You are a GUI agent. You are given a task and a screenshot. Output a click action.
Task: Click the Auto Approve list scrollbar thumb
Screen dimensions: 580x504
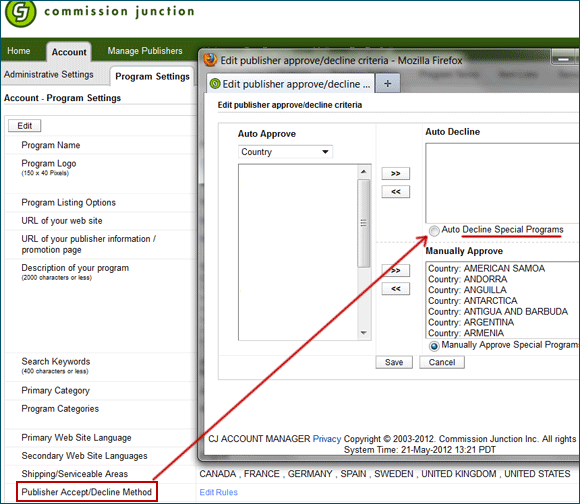[364, 223]
